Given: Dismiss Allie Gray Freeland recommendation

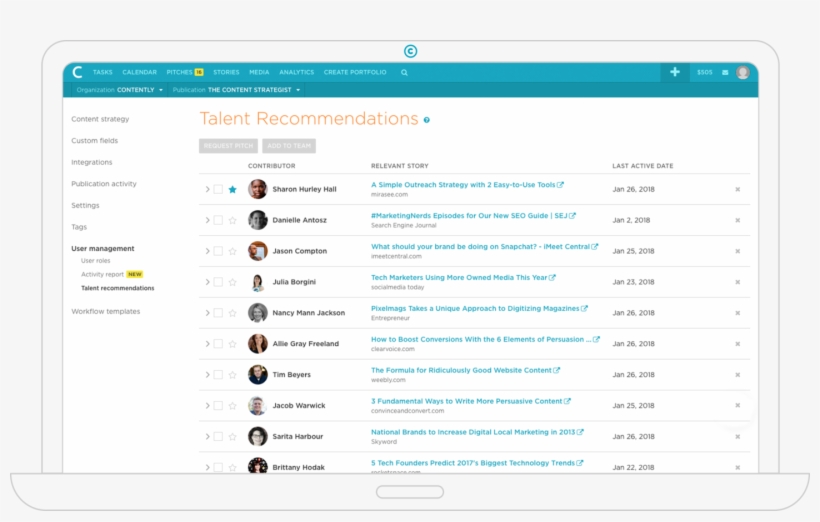Looking at the screenshot, I should [x=737, y=344].
